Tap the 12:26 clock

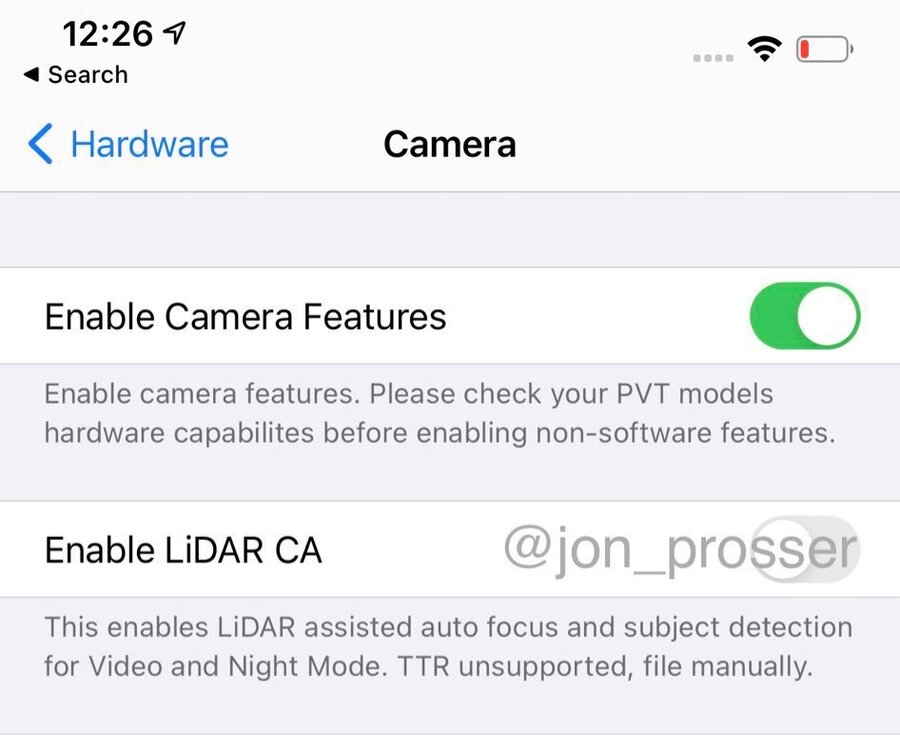pos(108,34)
